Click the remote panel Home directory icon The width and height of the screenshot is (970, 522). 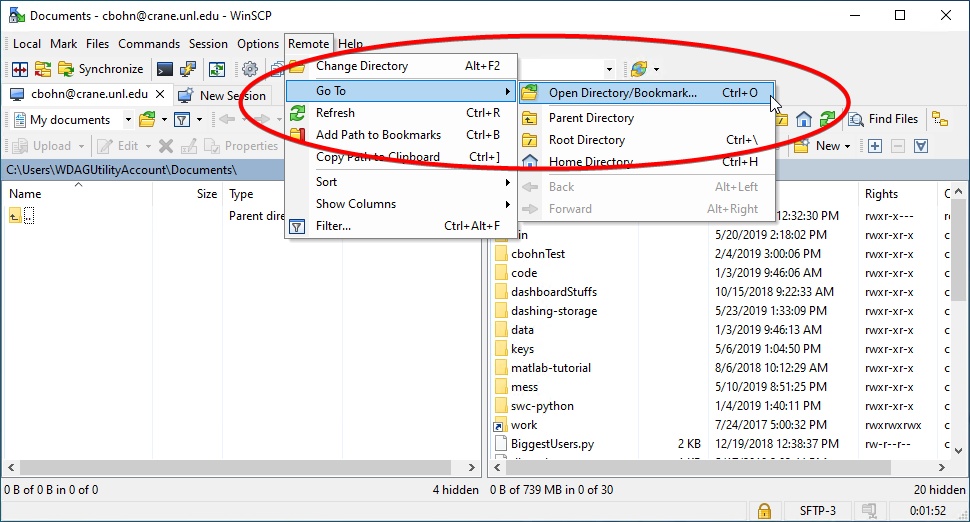[804, 119]
